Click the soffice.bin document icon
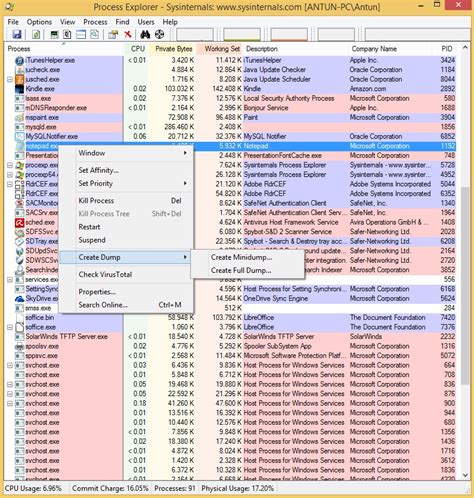This screenshot has width=474, height=498. 20,318
